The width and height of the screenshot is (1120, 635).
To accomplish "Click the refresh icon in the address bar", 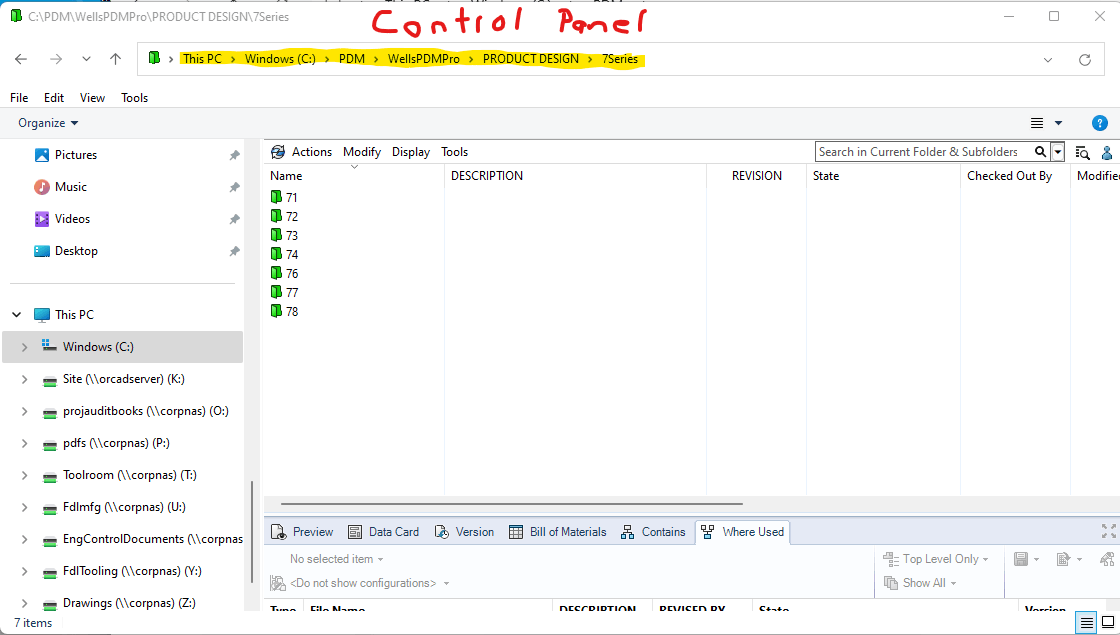I will (x=1085, y=59).
